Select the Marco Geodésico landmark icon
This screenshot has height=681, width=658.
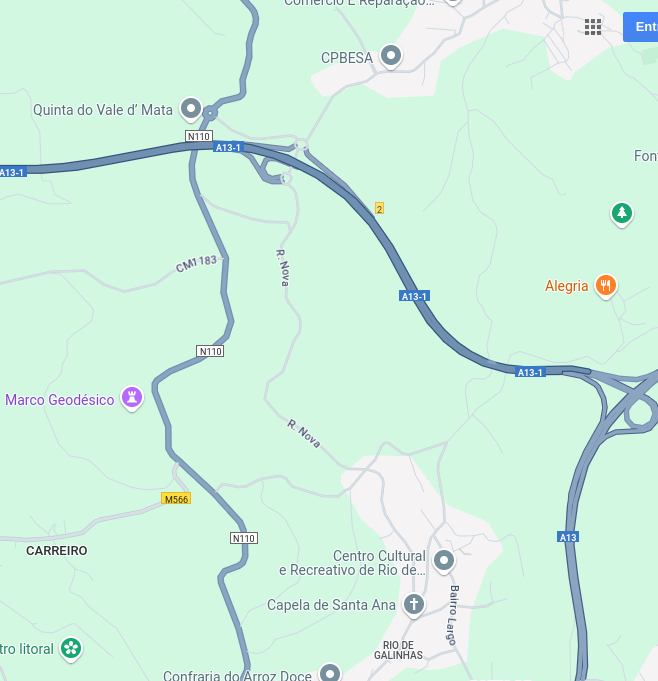[x=132, y=398]
